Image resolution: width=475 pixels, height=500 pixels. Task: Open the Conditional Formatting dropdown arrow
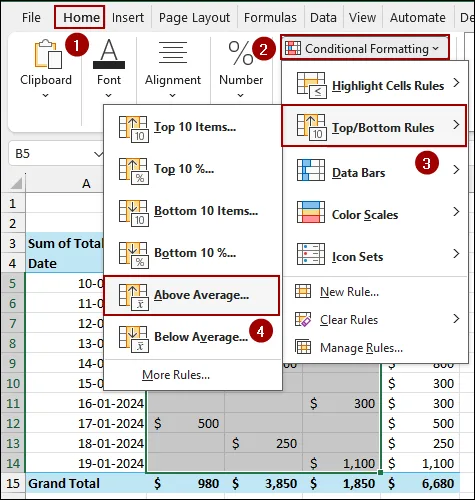[436, 49]
